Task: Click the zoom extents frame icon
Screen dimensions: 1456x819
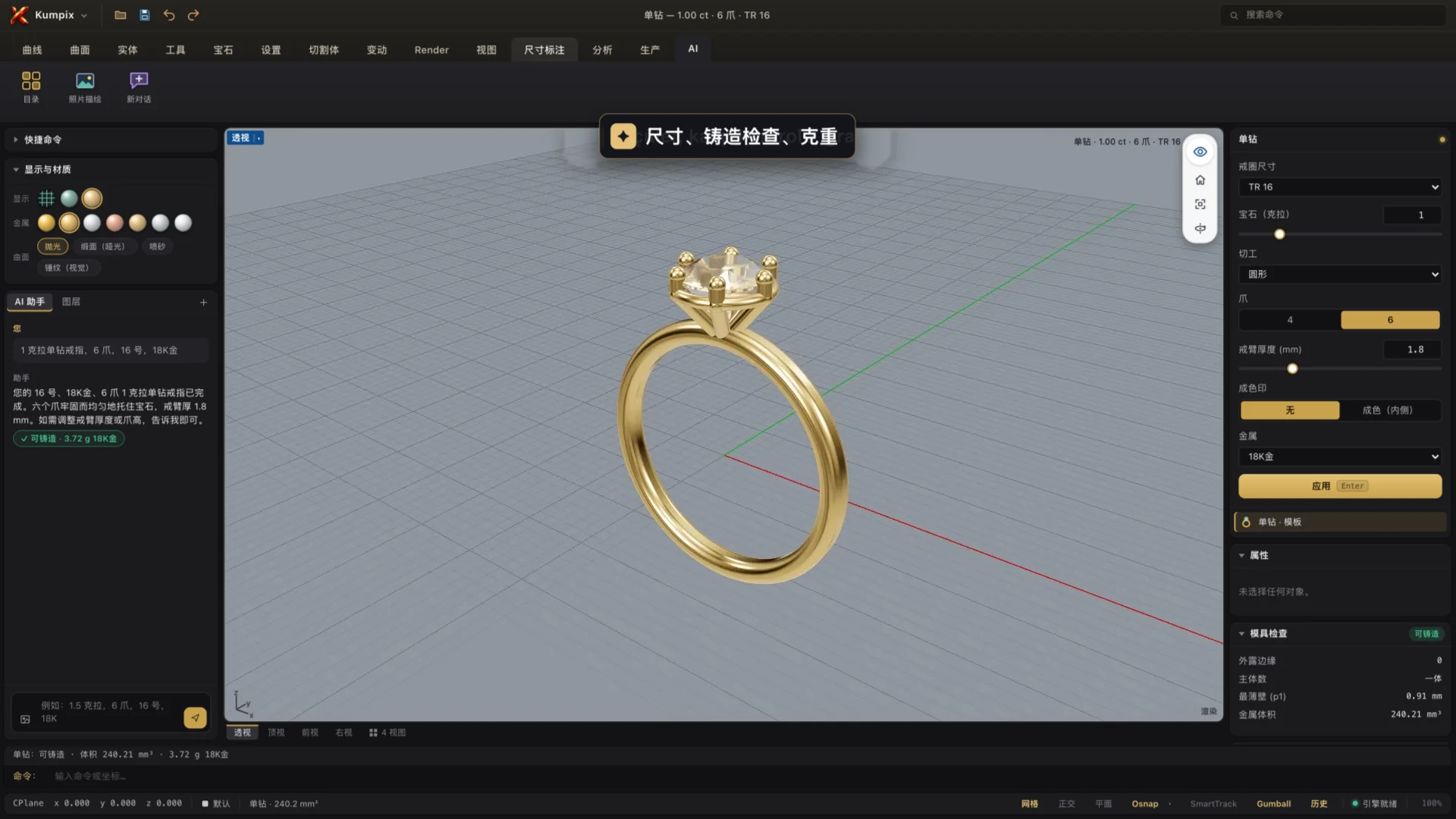Action: [1200, 204]
